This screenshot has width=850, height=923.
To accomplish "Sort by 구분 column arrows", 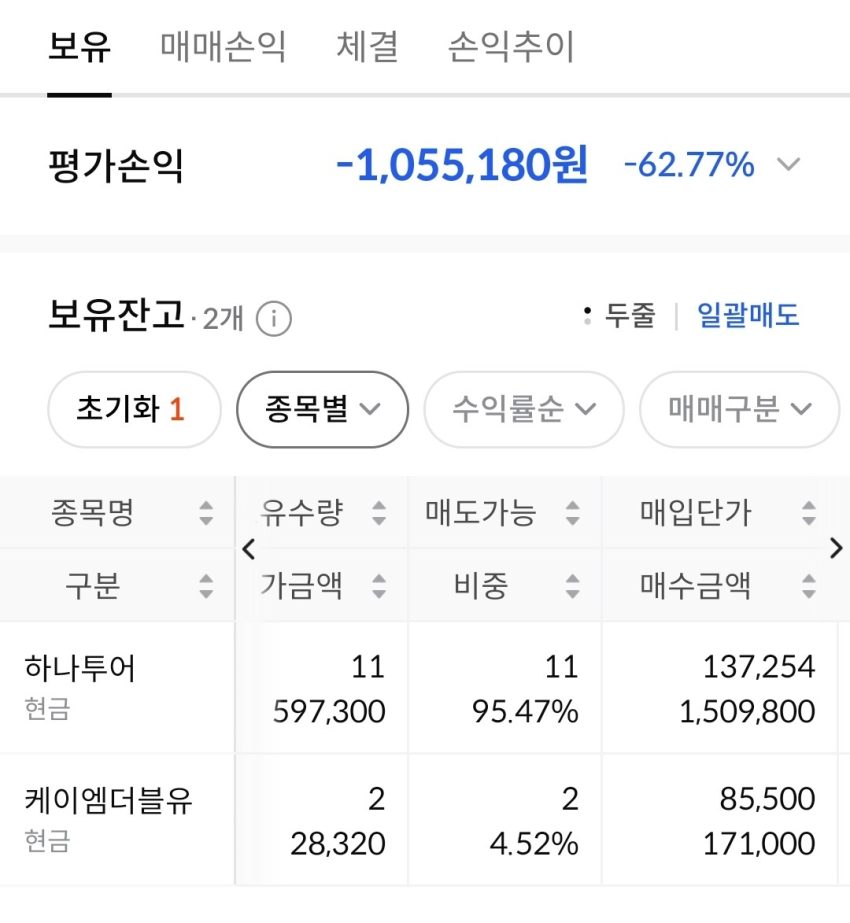I will [x=205, y=586].
